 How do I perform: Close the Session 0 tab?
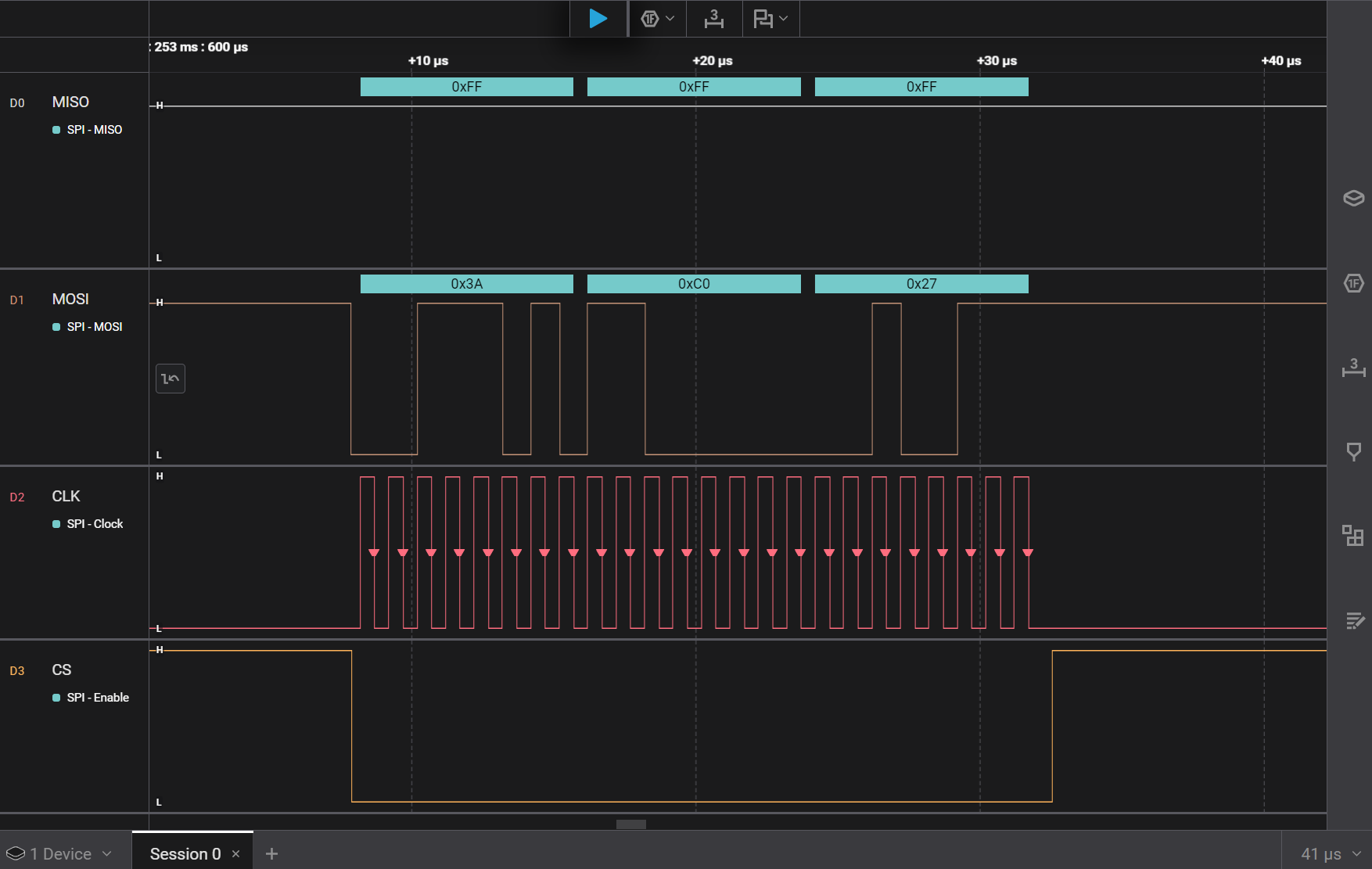point(235,854)
